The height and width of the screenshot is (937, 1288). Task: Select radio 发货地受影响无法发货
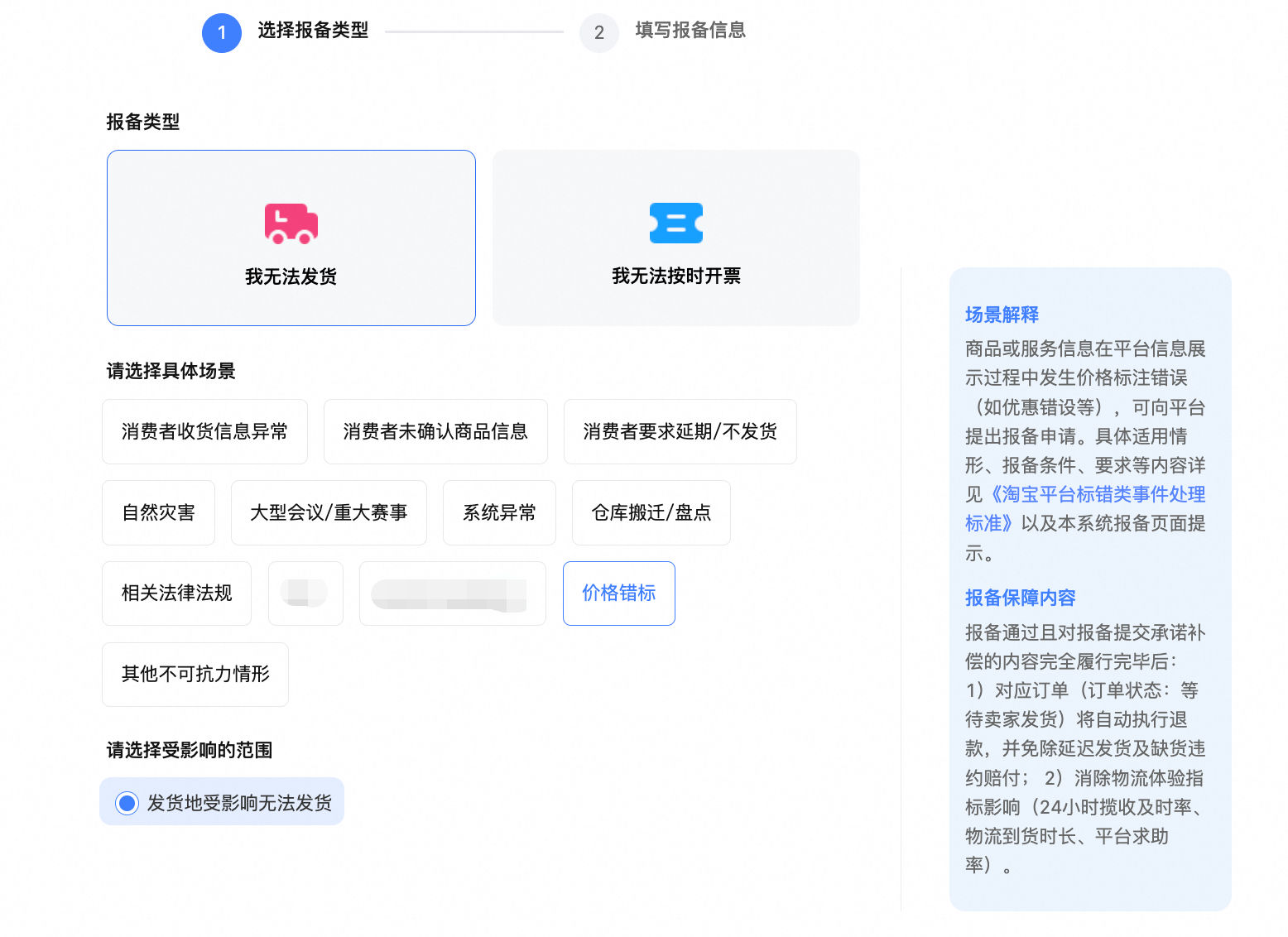click(222, 802)
